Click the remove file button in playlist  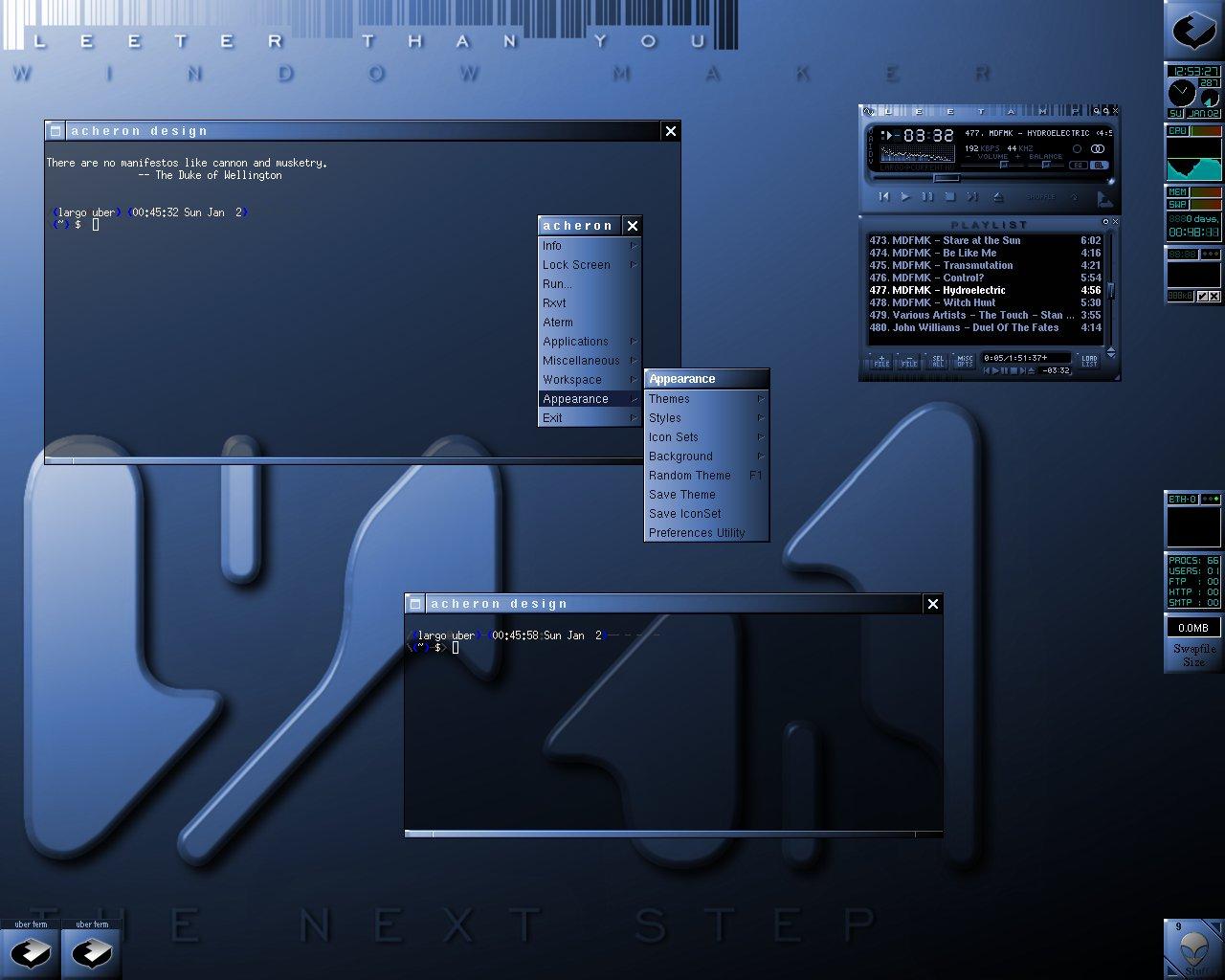(x=909, y=361)
